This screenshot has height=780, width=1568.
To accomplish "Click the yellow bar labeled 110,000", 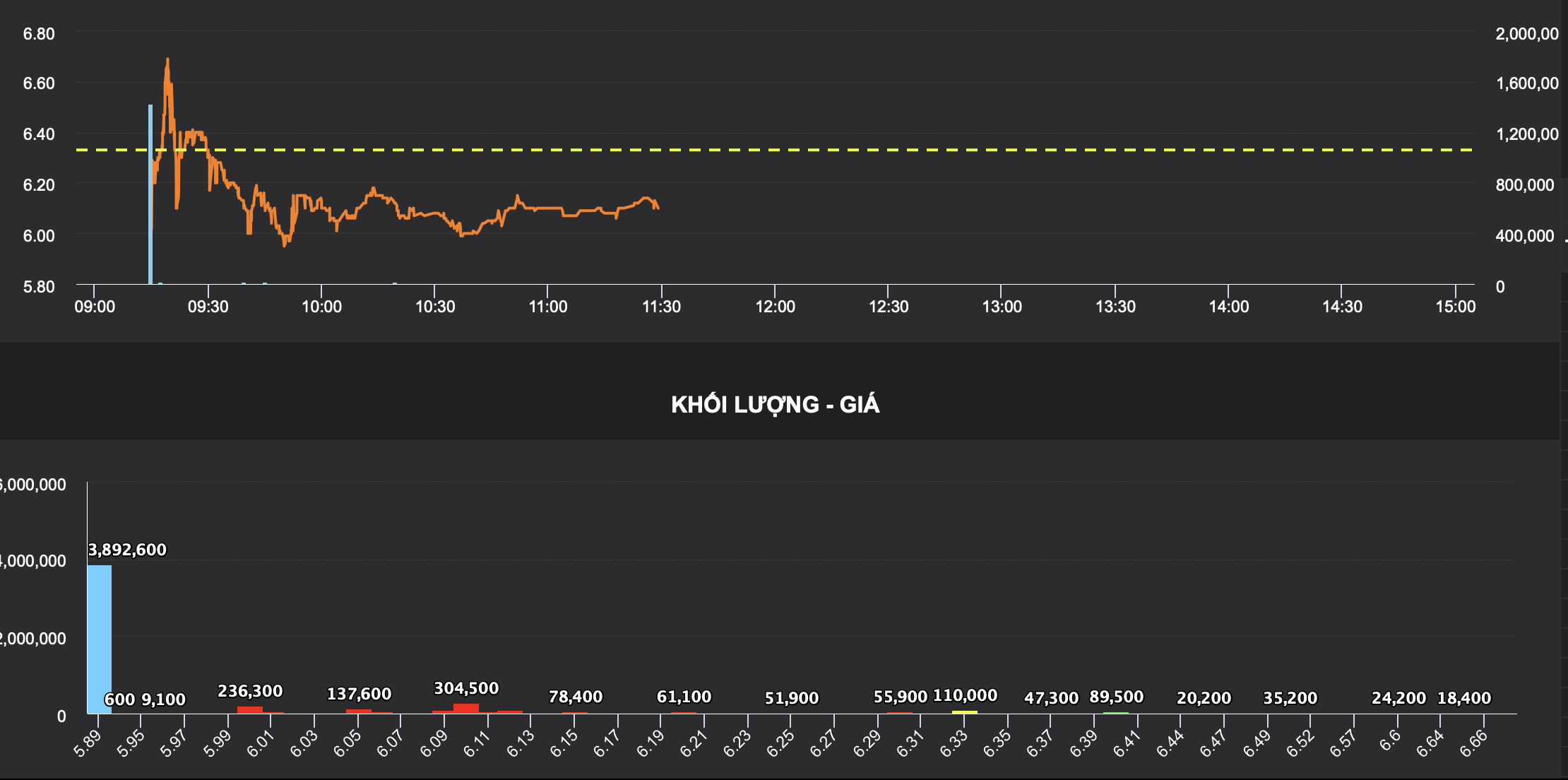I will [x=965, y=711].
